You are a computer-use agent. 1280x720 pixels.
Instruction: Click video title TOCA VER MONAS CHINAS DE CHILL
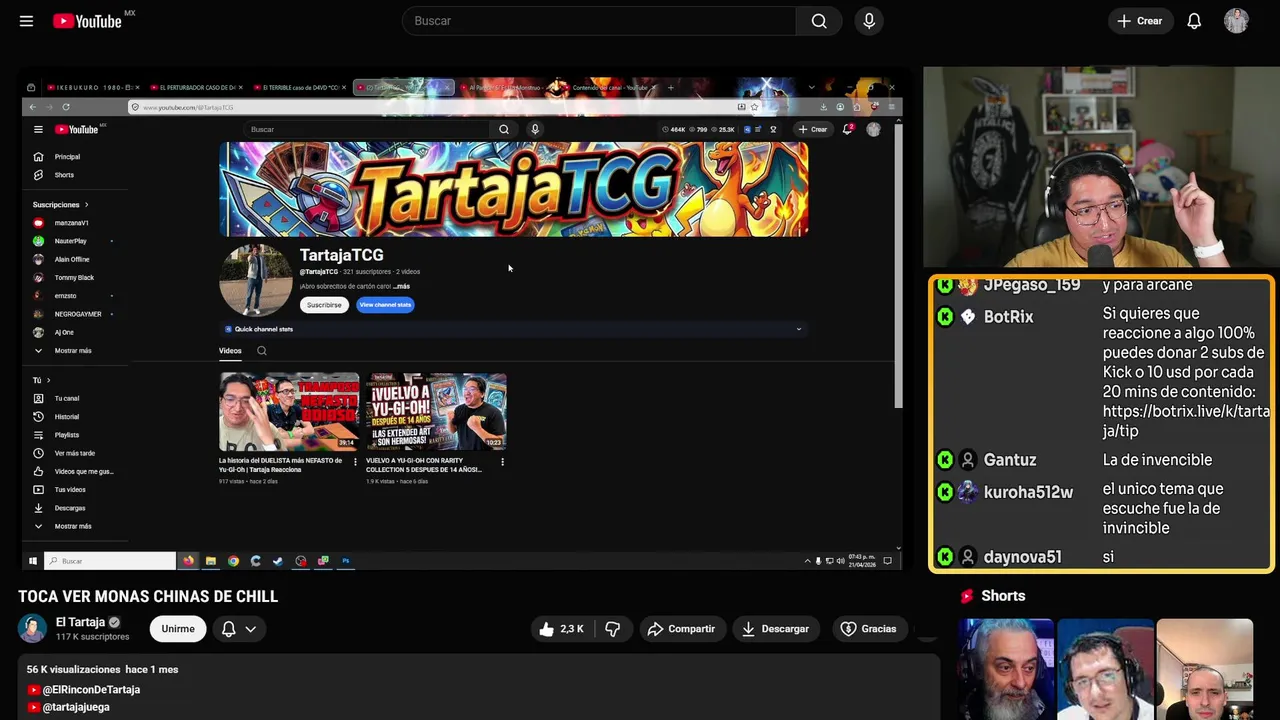[148, 597]
